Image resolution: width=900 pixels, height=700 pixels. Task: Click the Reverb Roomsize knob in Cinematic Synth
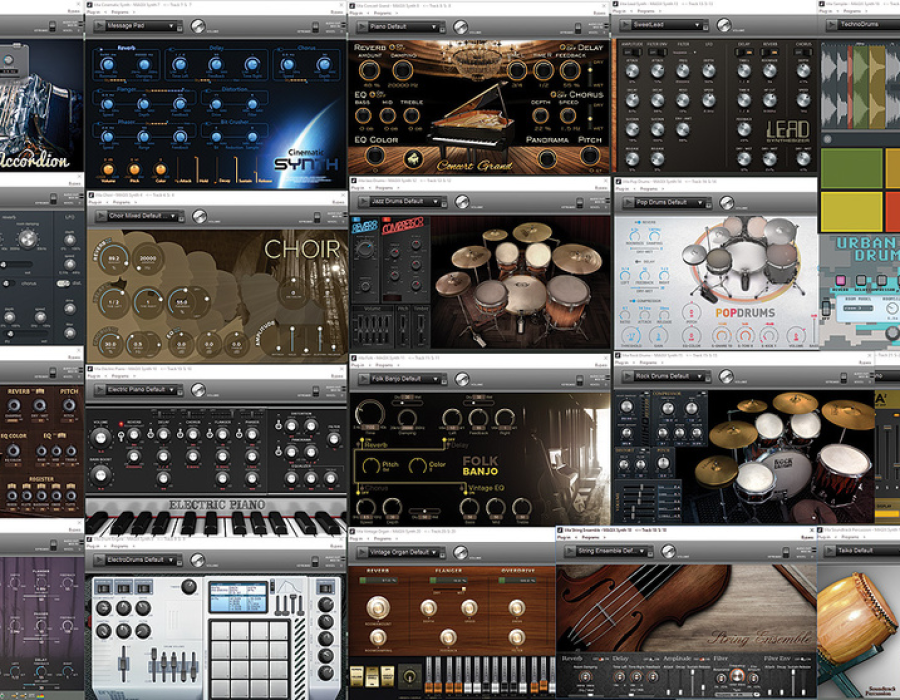(108, 65)
